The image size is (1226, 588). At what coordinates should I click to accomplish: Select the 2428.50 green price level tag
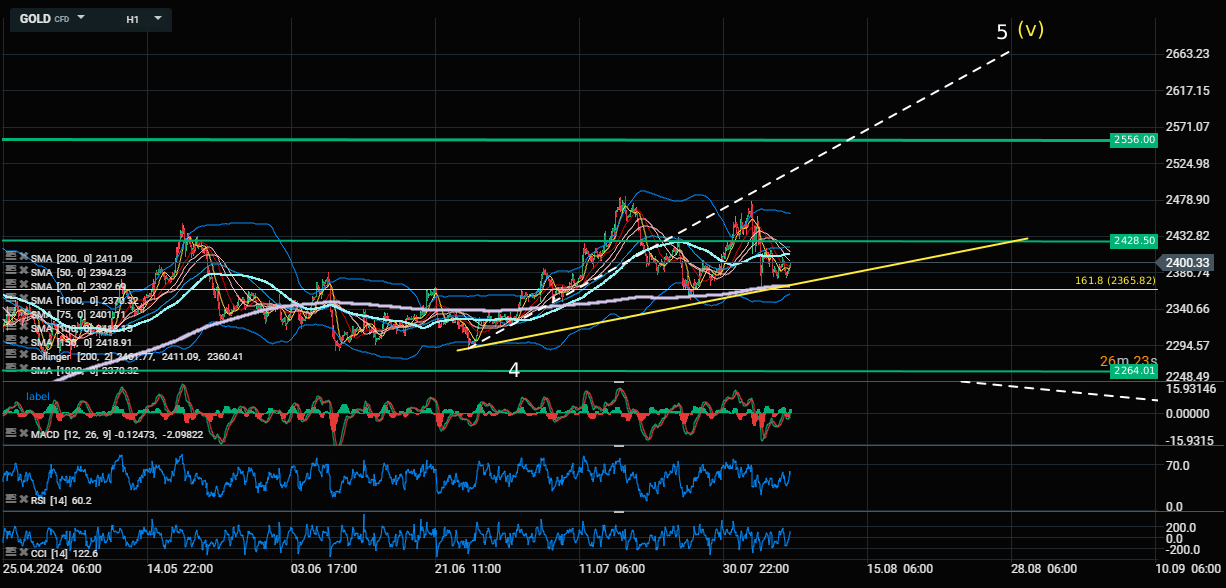point(1133,241)
